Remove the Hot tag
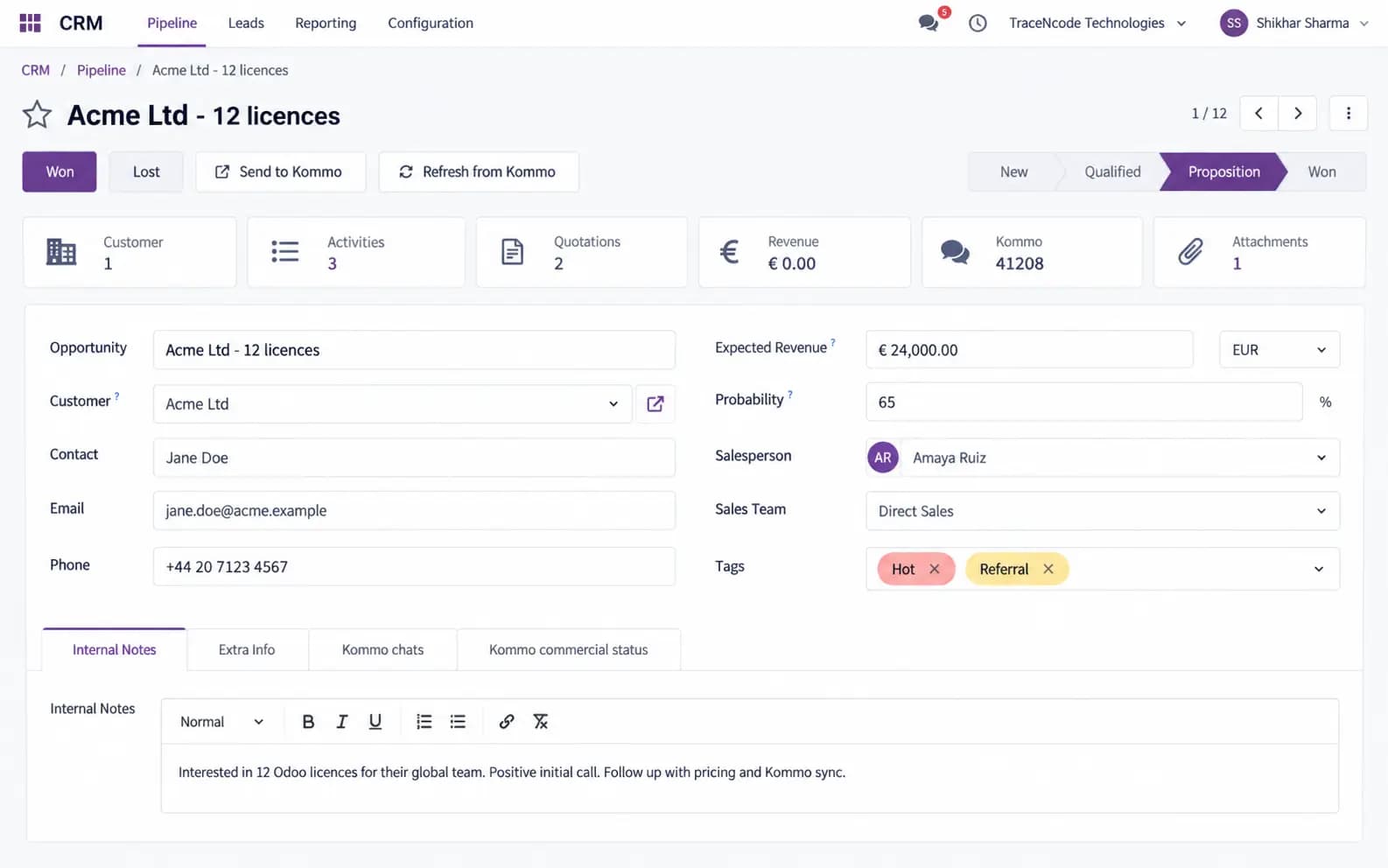Viewport: 1388px width, 868px height. pos(935,569)
